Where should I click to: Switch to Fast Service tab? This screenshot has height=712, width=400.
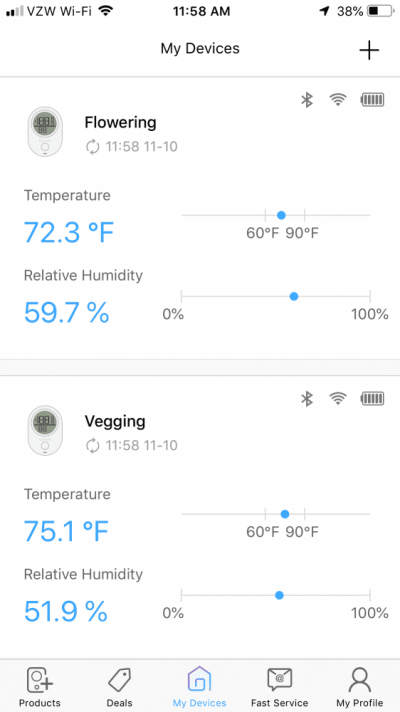coord(279,687)
